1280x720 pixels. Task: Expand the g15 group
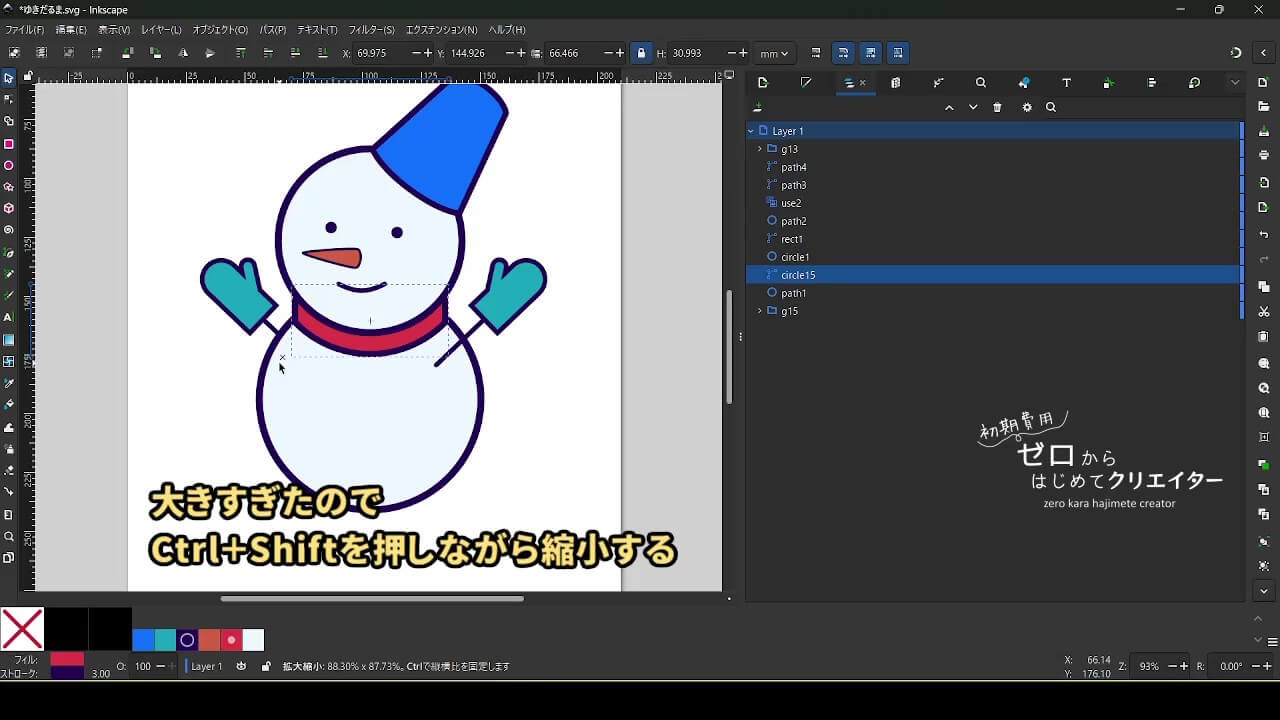coord(760,311)
